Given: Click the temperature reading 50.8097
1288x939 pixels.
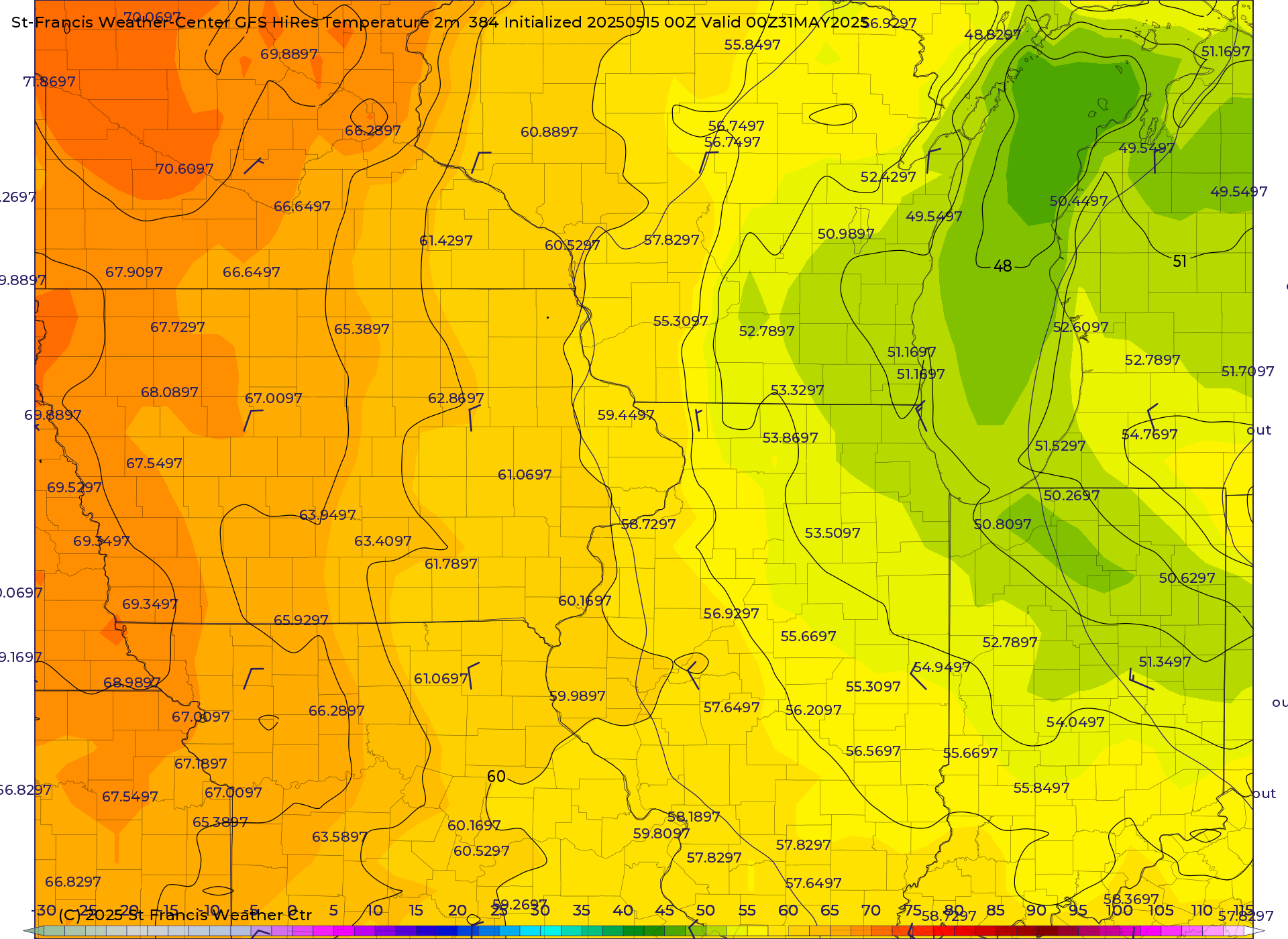Looking at the screenshot, I should point(1003,524).
